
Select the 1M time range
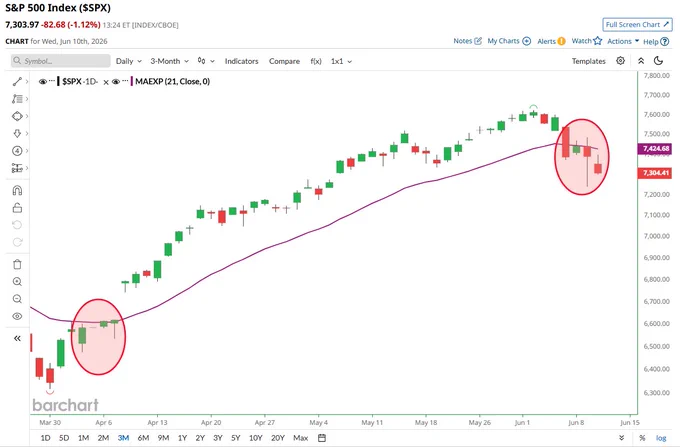coord(83,438)
